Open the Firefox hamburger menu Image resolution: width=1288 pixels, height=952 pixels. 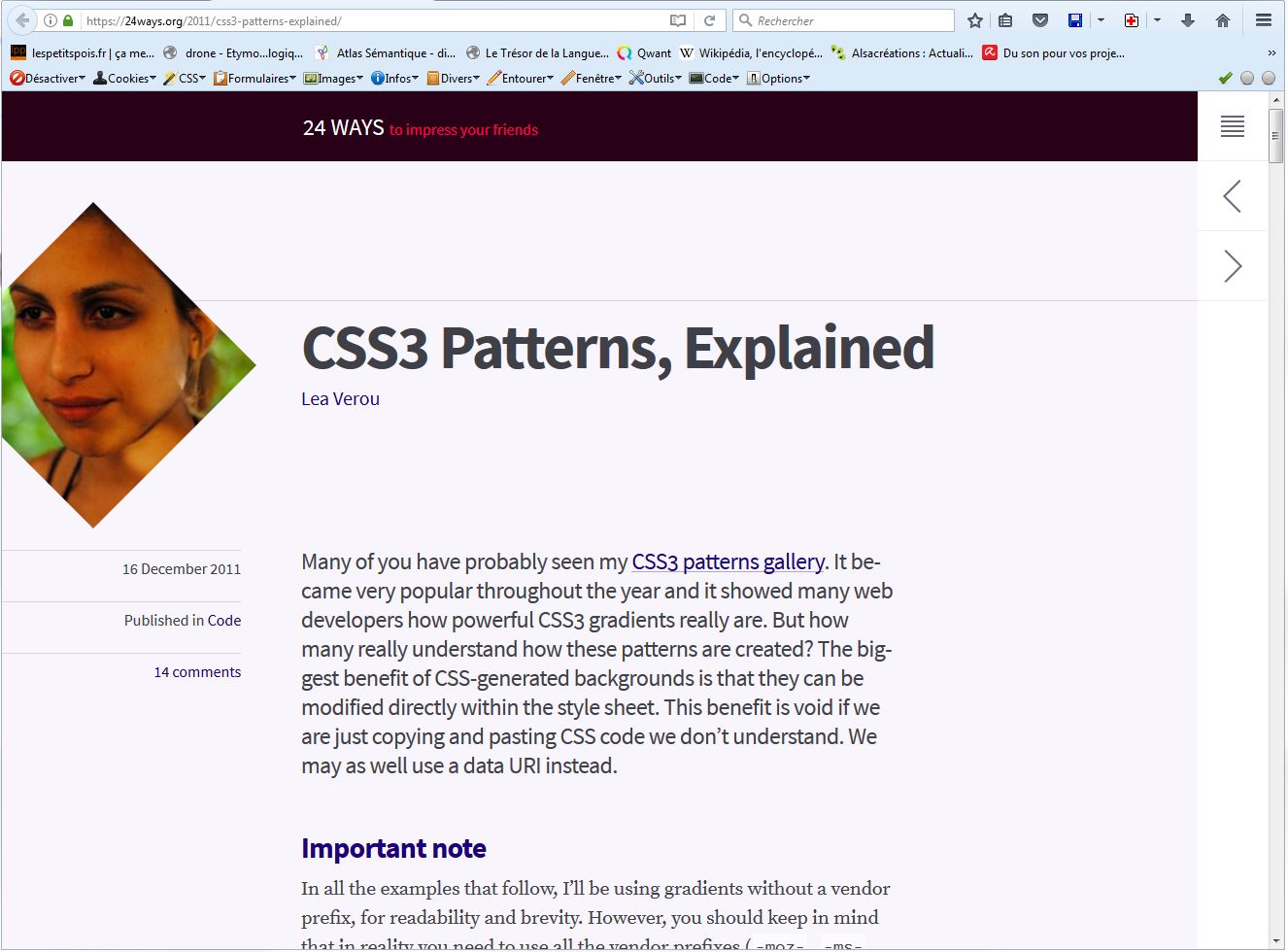[1262, 19]
